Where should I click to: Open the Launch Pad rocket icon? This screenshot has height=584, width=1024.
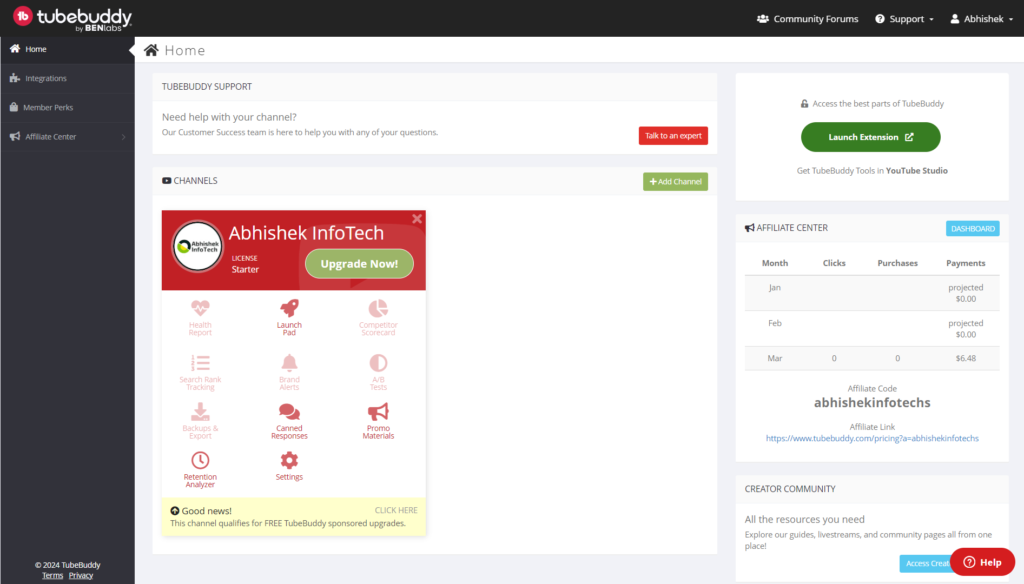tap(289, 308)
